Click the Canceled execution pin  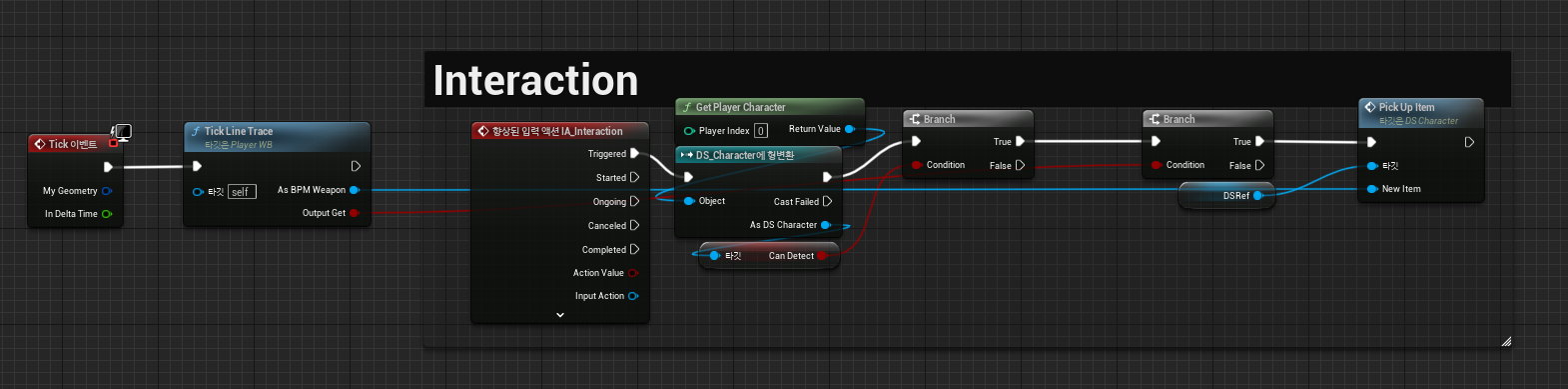(x=634, y=226)
